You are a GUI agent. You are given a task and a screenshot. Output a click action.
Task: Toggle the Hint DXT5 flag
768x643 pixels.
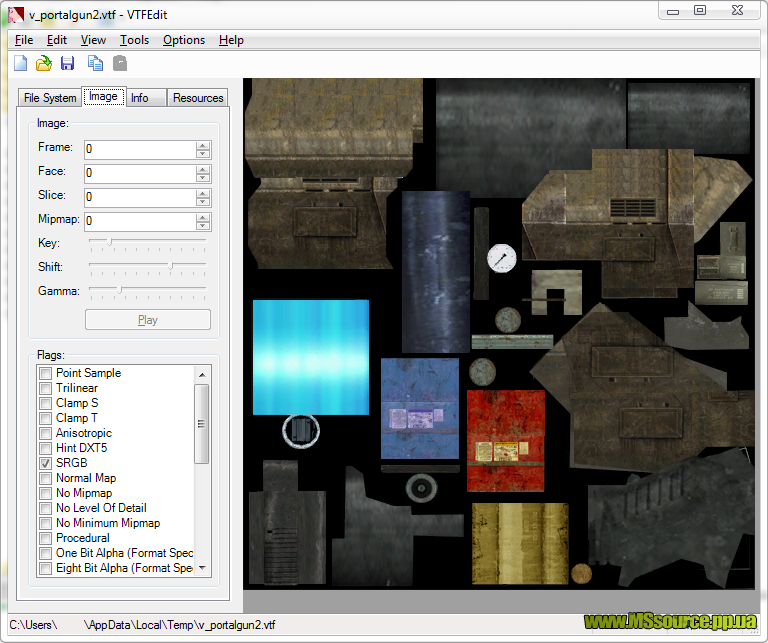[46, 448]
